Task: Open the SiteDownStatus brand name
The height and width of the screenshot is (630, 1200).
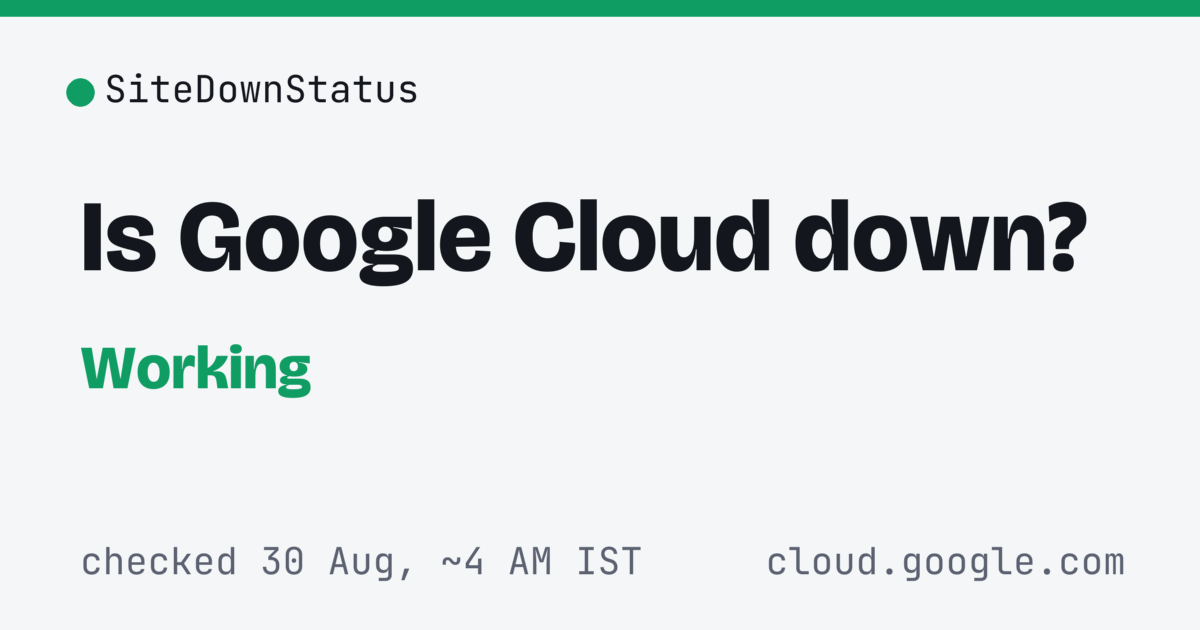Action: 262,91
